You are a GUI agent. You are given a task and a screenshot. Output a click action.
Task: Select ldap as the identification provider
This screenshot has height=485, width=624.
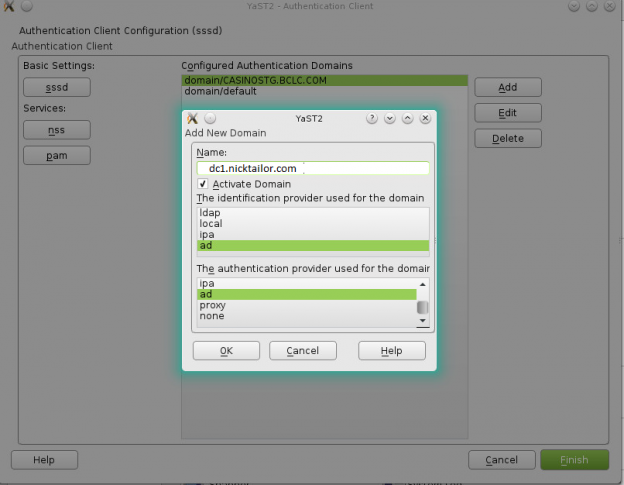(210, 213)
